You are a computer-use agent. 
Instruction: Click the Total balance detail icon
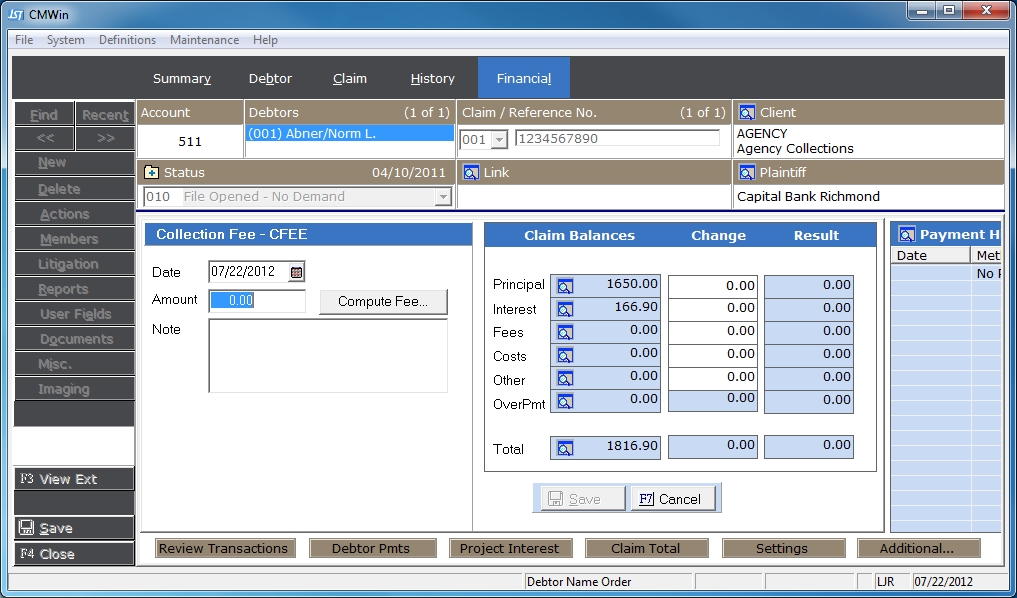[x=565, y=448]
